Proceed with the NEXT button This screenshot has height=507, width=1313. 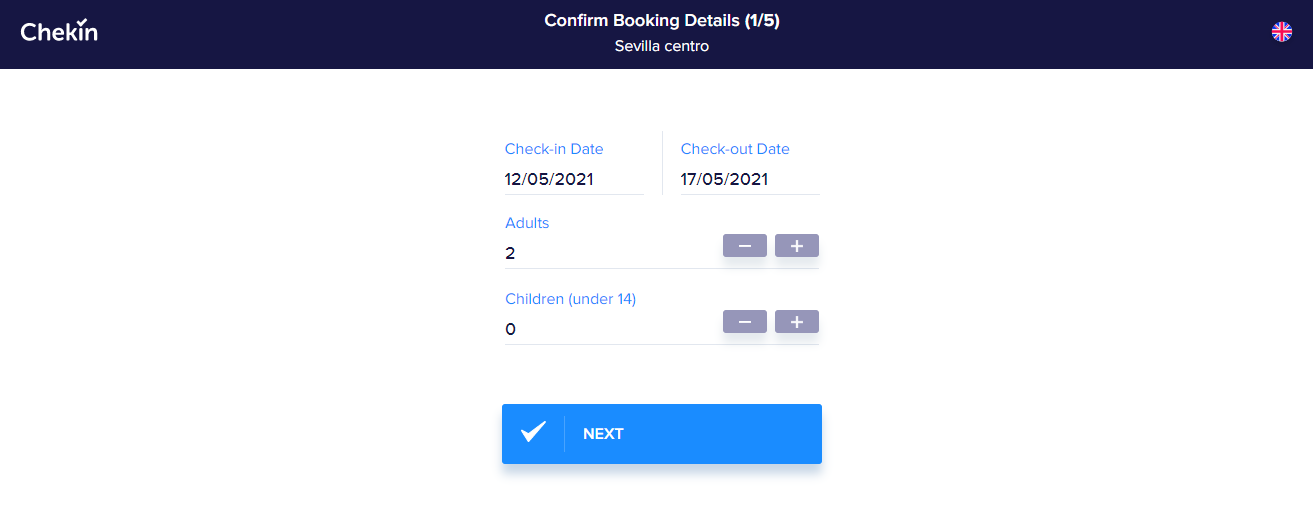click(662, 434)
